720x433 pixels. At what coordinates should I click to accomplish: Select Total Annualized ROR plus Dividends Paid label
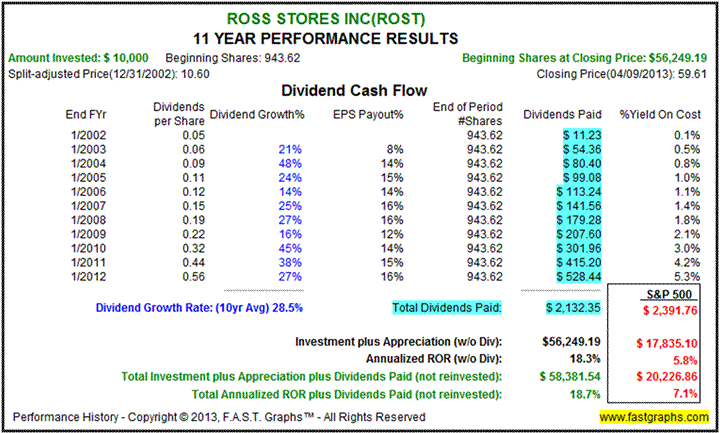[347, 394]
